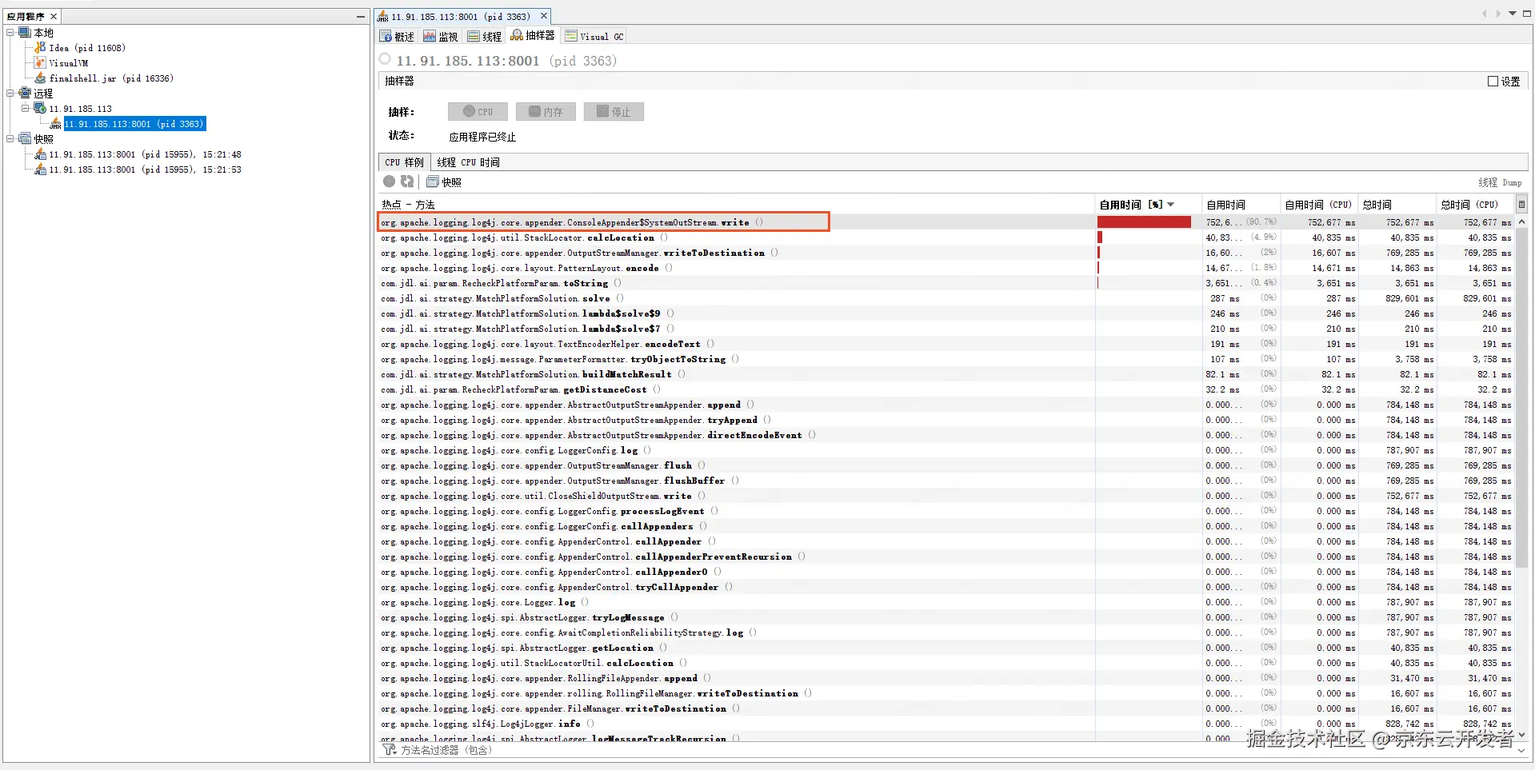Click the finalshell.jar Java icon
The height and width of the screenshot is (770, 1535).
tap(40, 78)
